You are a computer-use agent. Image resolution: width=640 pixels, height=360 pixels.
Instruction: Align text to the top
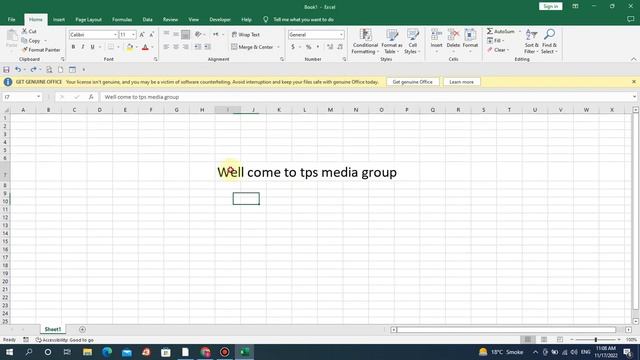click(x=166, y=34)
